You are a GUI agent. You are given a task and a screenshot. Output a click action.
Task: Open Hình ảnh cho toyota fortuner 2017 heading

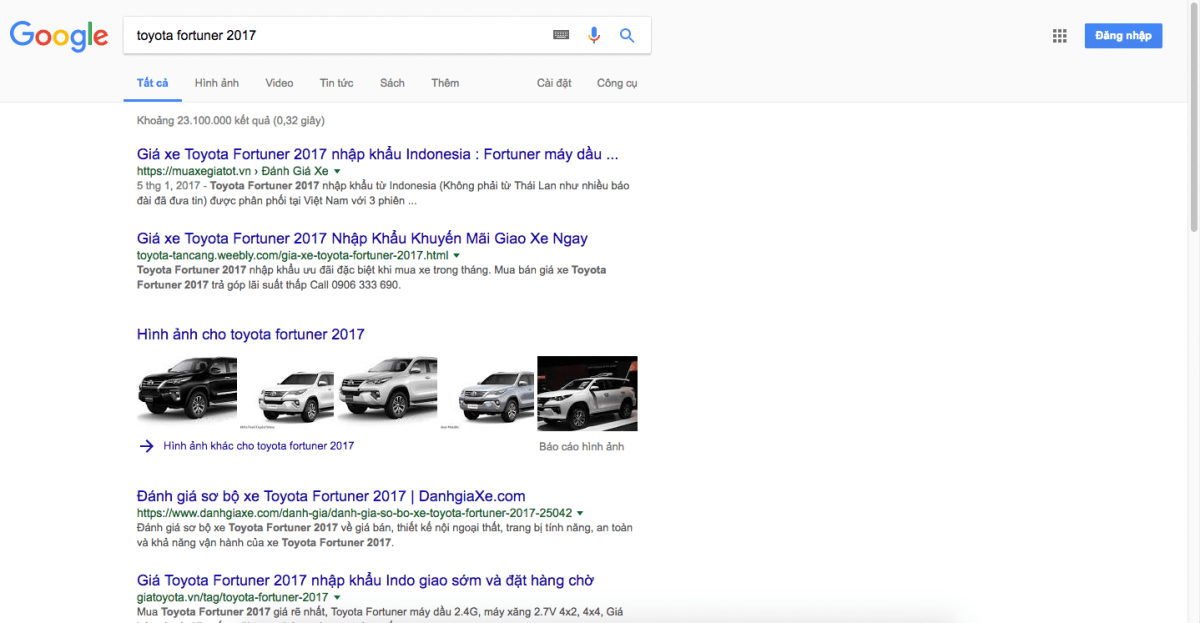coord(251,334)
